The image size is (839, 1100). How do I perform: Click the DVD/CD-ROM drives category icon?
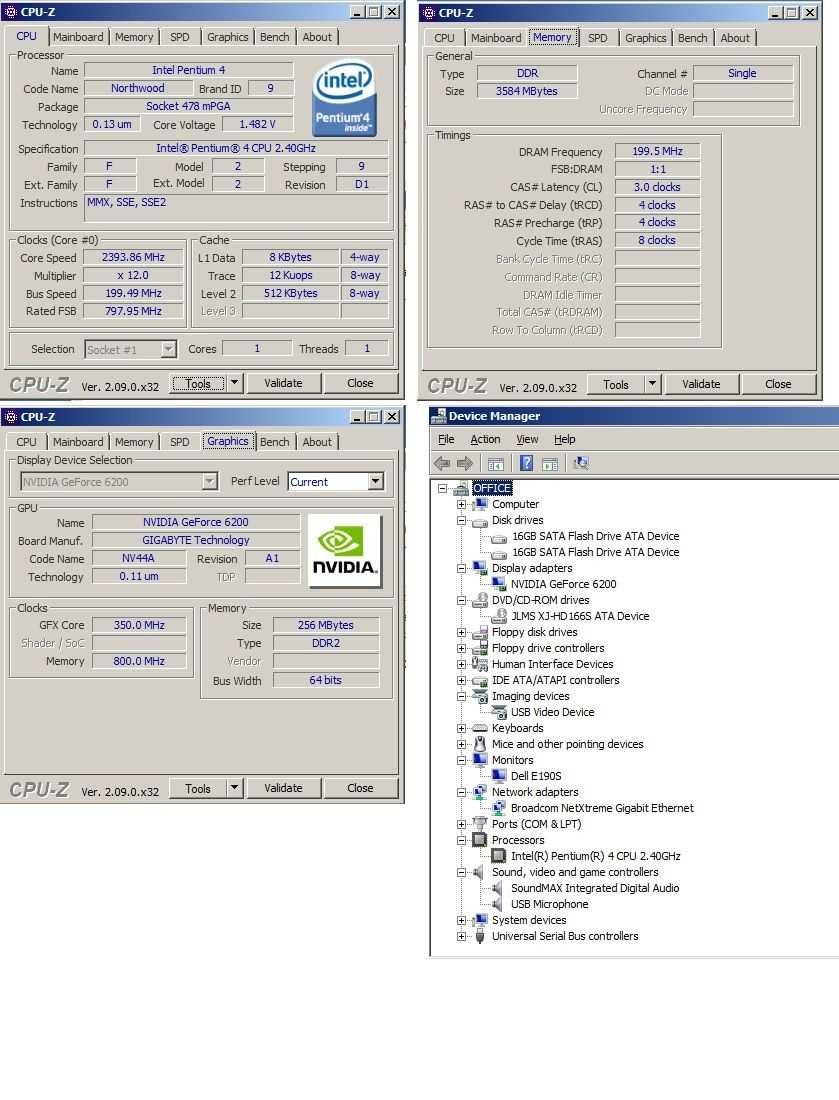pyautogui.click(x=480, y=601)
